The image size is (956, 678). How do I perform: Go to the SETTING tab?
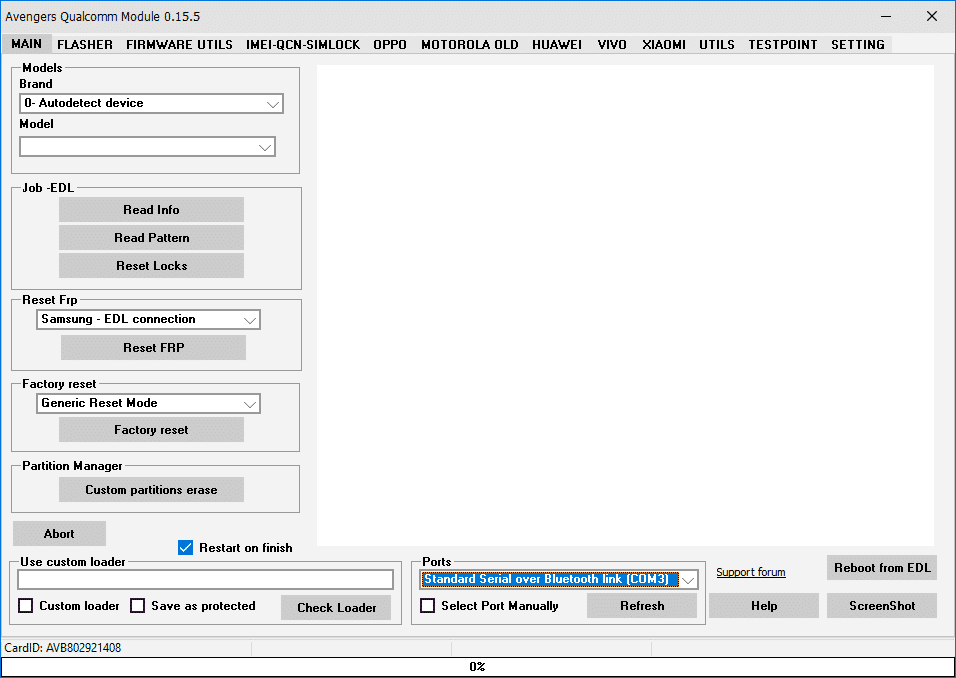click(x=858, y=45)
